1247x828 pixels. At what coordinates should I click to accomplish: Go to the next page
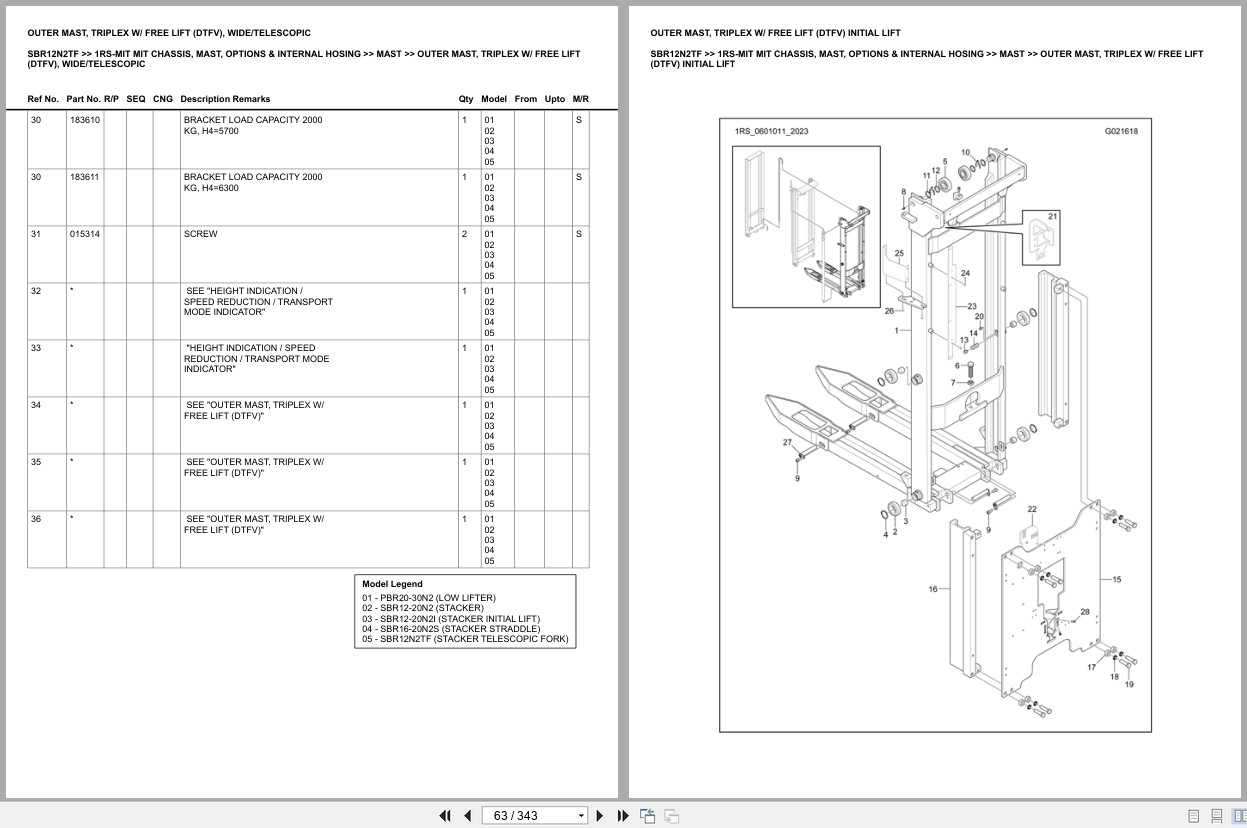coord(600,815)
